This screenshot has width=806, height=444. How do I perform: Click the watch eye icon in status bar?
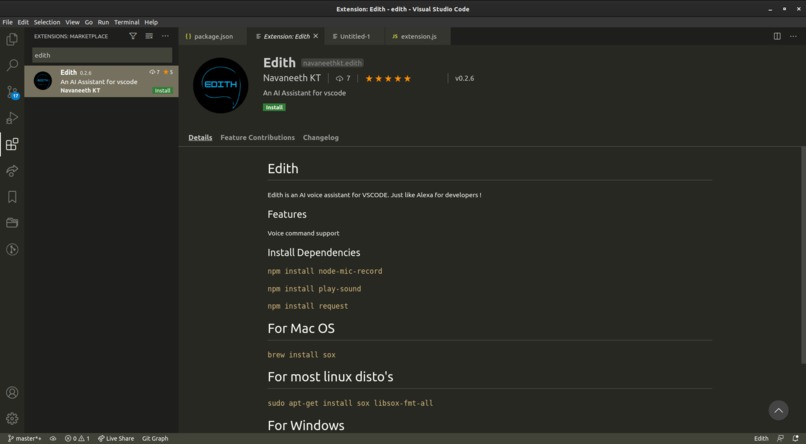click(x=53, y=438)
